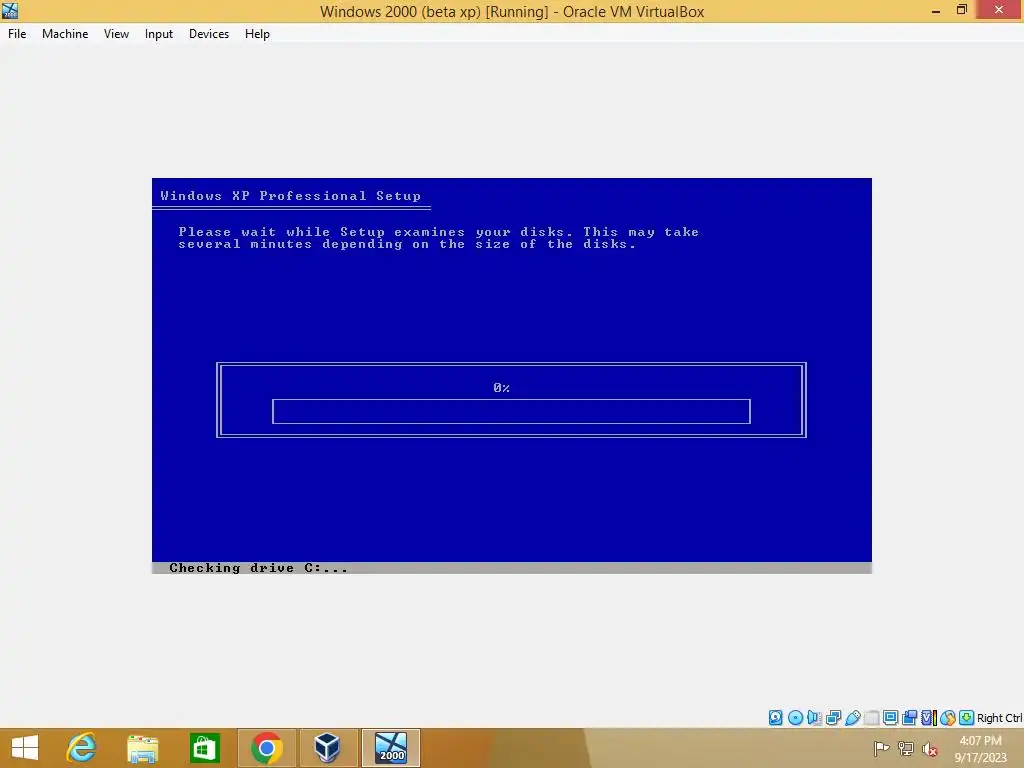1024x768 pixels.
Task: Click the audio speaker indicator in VirtualBox status bar
Action: click(814, 718)
